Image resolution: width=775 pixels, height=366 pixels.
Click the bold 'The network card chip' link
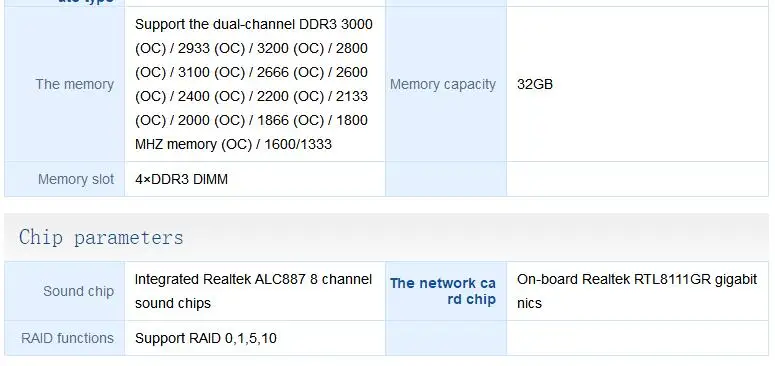[x=442, y=291]
